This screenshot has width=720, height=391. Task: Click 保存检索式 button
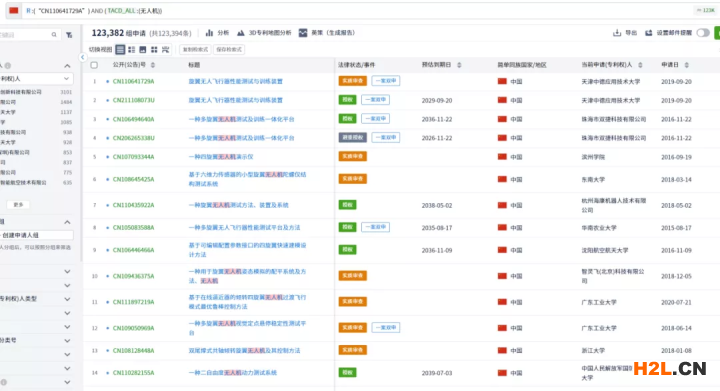click(229, 49)
